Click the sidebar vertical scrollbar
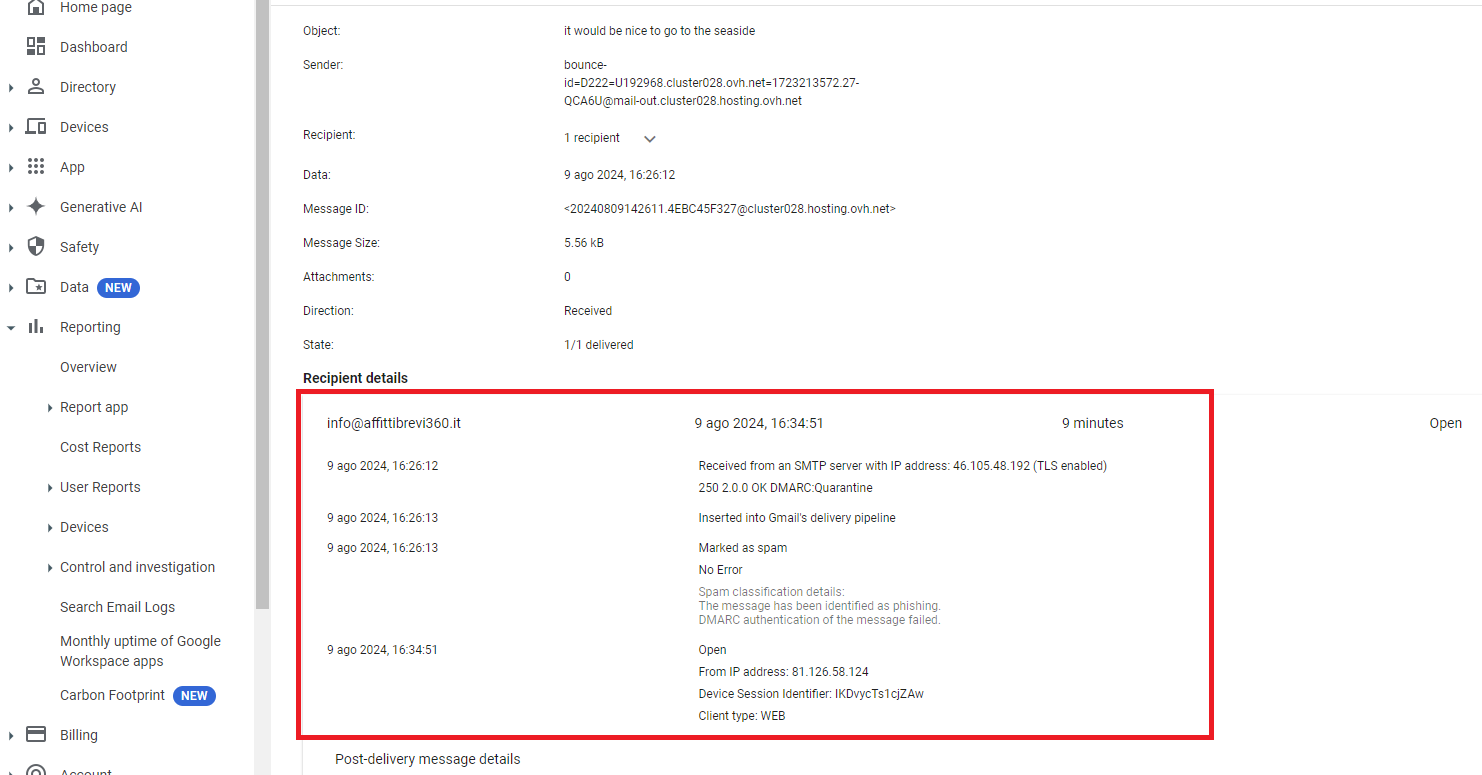1482x775 pixels. click(x=262, y=300)
